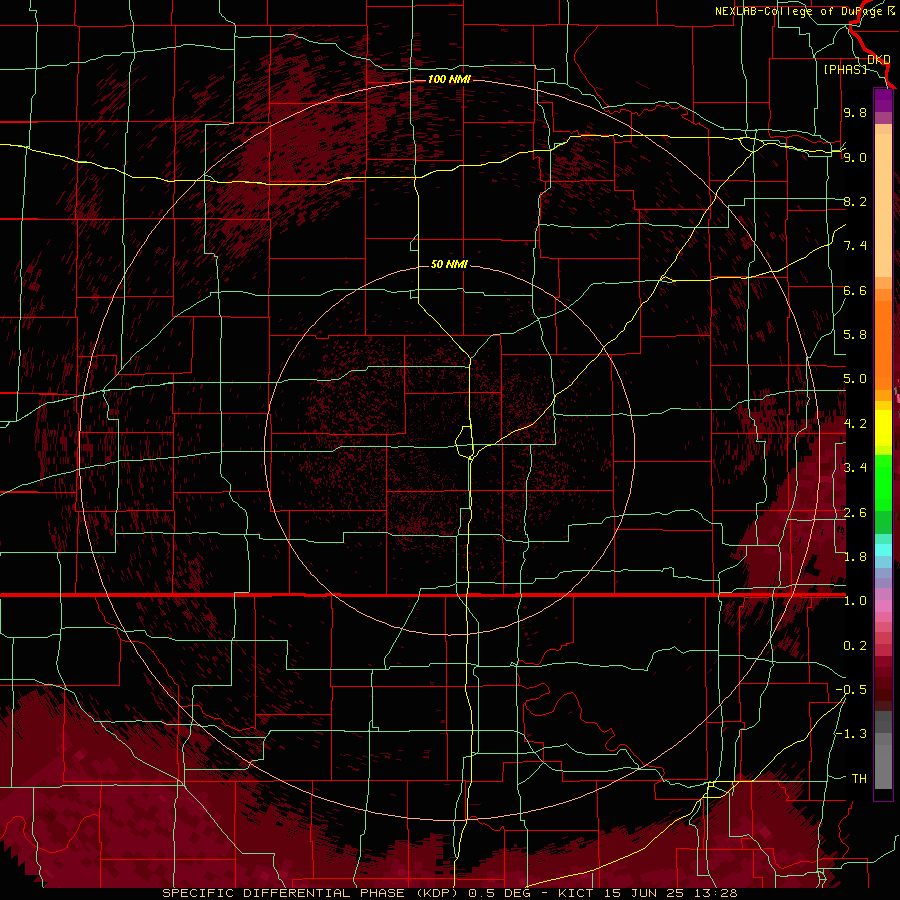Click the 6.6 value on color scale
This screenshot has height=900, width=900.
tap(855, 290)
